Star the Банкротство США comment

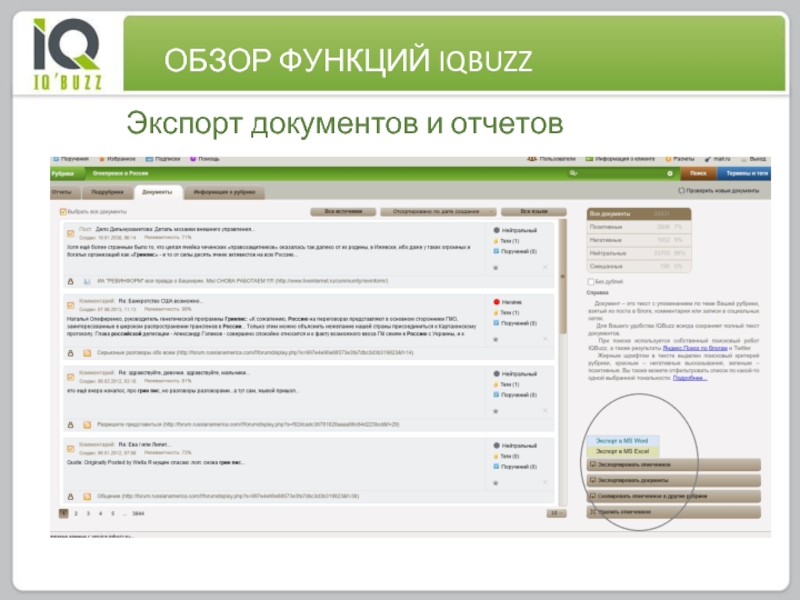click(495, 339)
